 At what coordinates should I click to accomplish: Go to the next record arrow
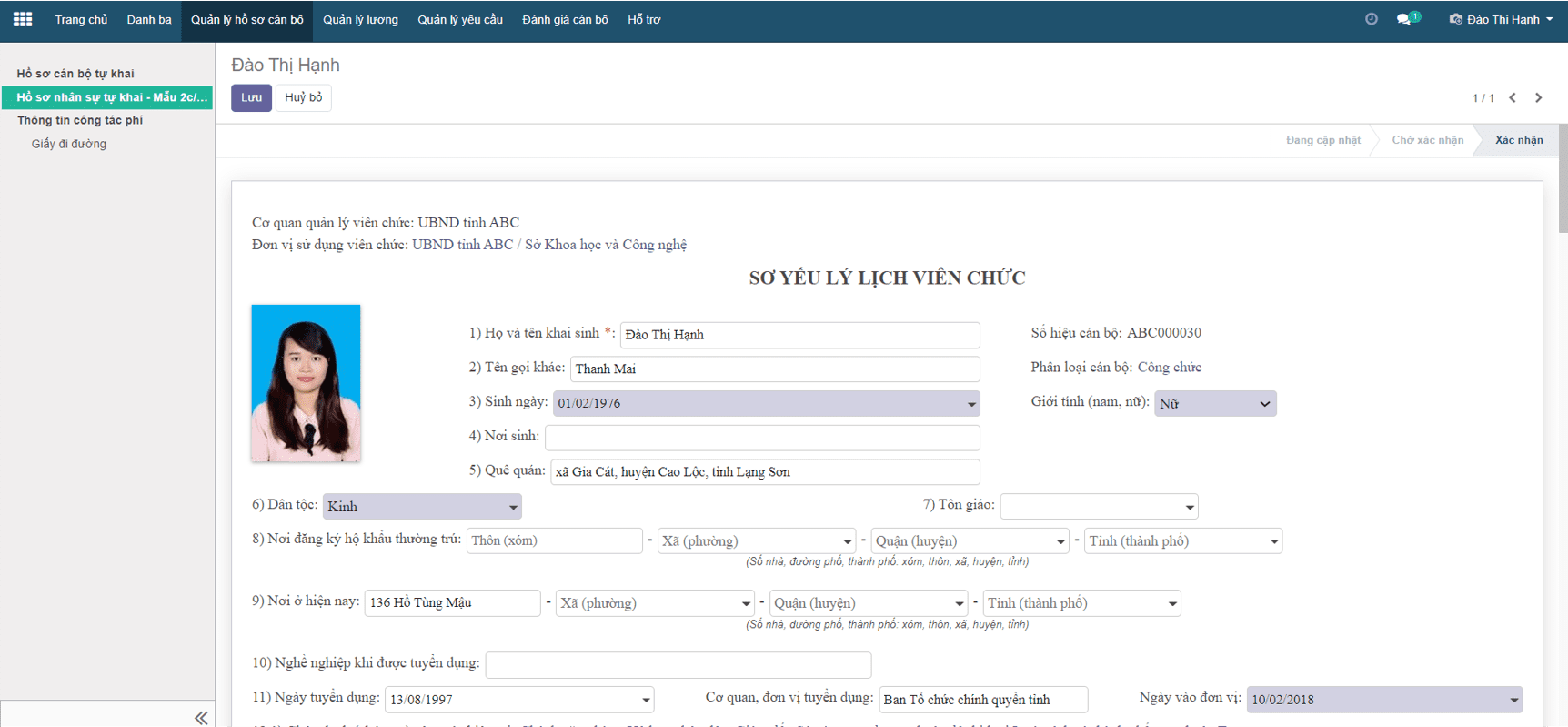click(x=1539, y=97)
